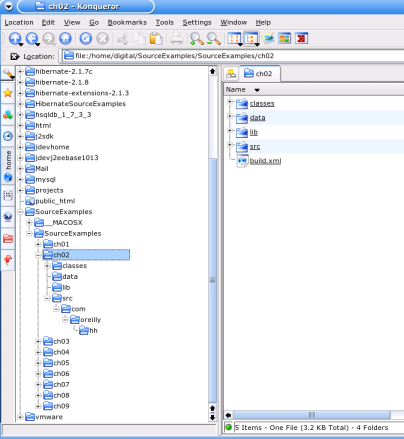Select the ch02 tab
The width and height of the screenshot is (404, 439).
click(260, 74)
